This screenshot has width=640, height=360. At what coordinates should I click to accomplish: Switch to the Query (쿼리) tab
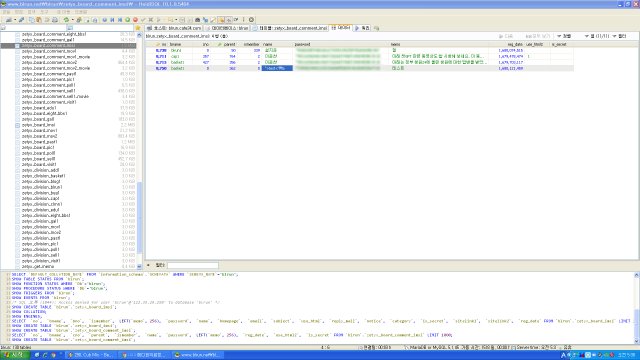point(362,28)
